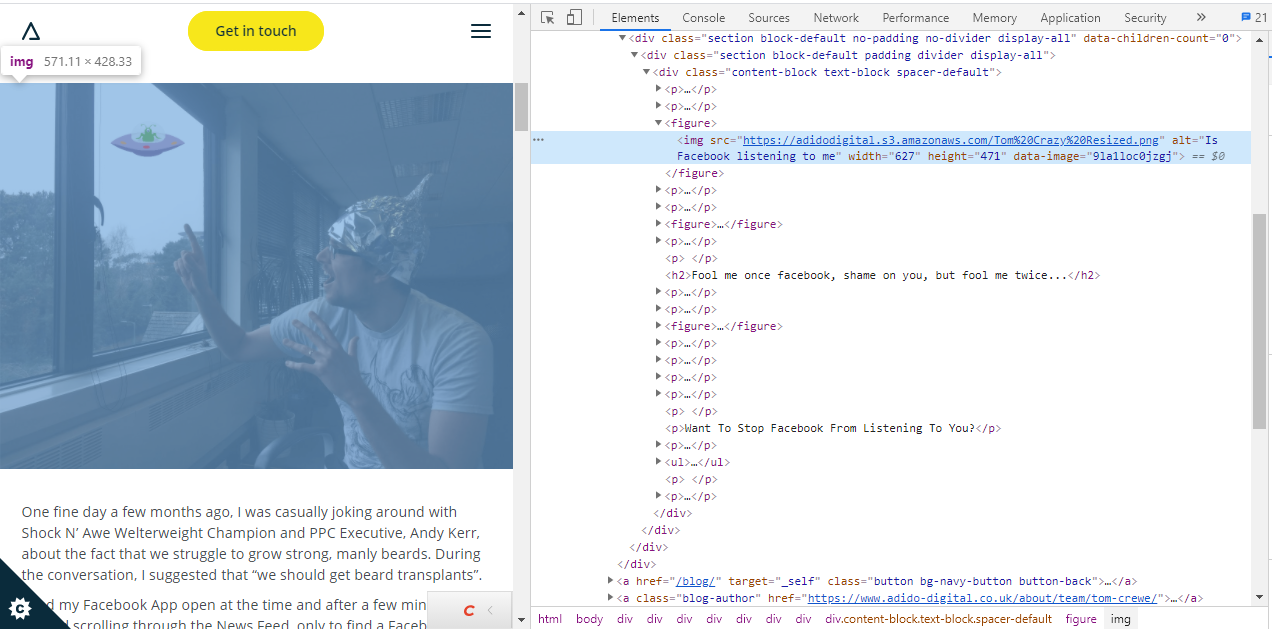Image resolution: width=1272 pixels, height=629 pixels.
Task: Expand the ul element node
Action: click(659, 462)
